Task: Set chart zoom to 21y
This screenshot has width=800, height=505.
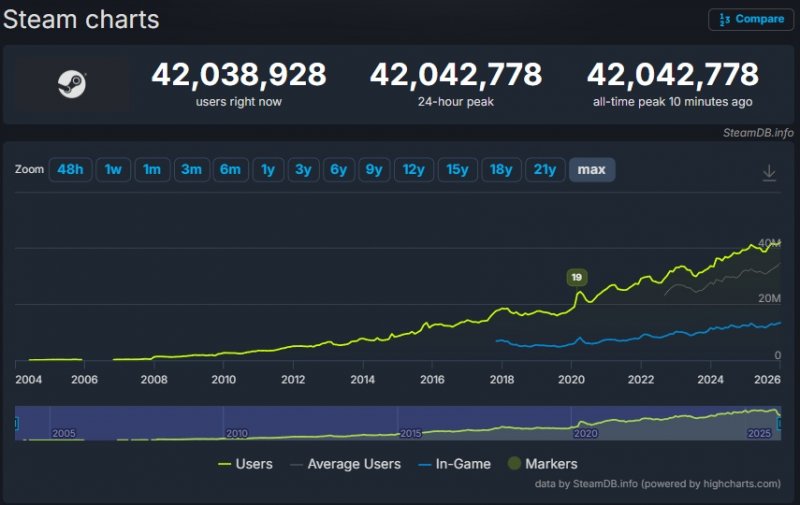Action: pos(545,169)
